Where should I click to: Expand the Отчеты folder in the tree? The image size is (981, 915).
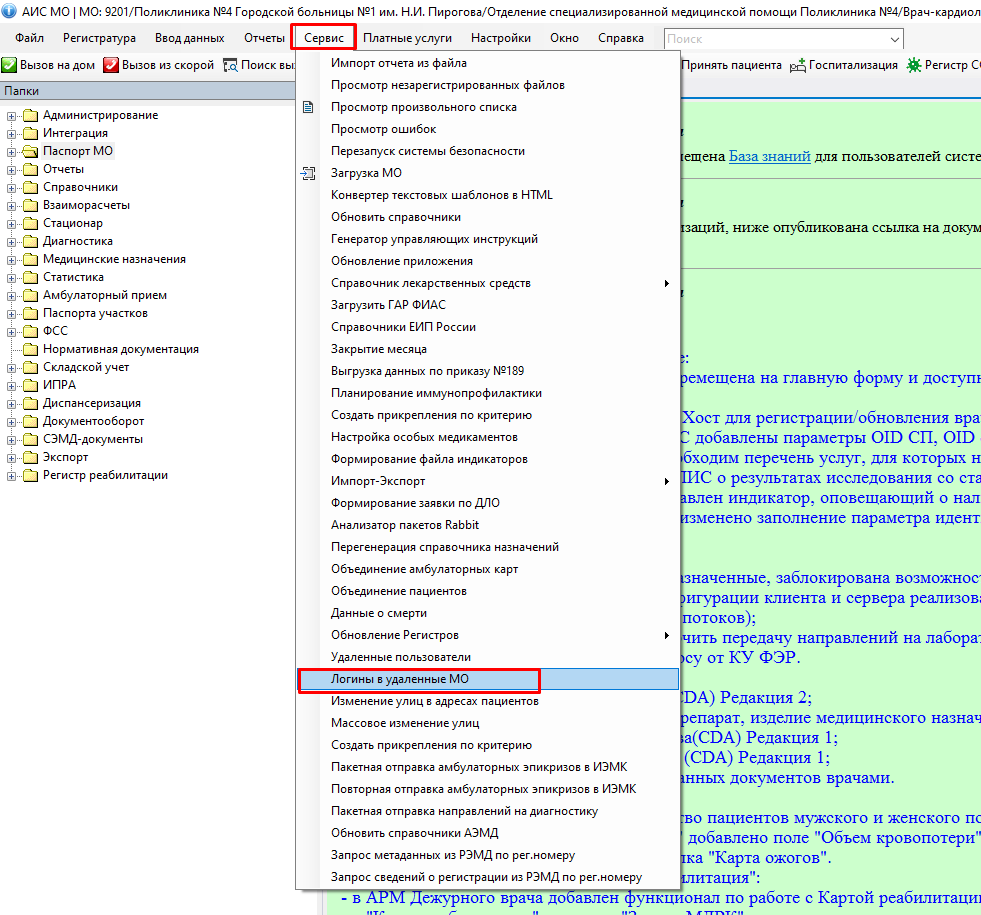tap(11, 170)
